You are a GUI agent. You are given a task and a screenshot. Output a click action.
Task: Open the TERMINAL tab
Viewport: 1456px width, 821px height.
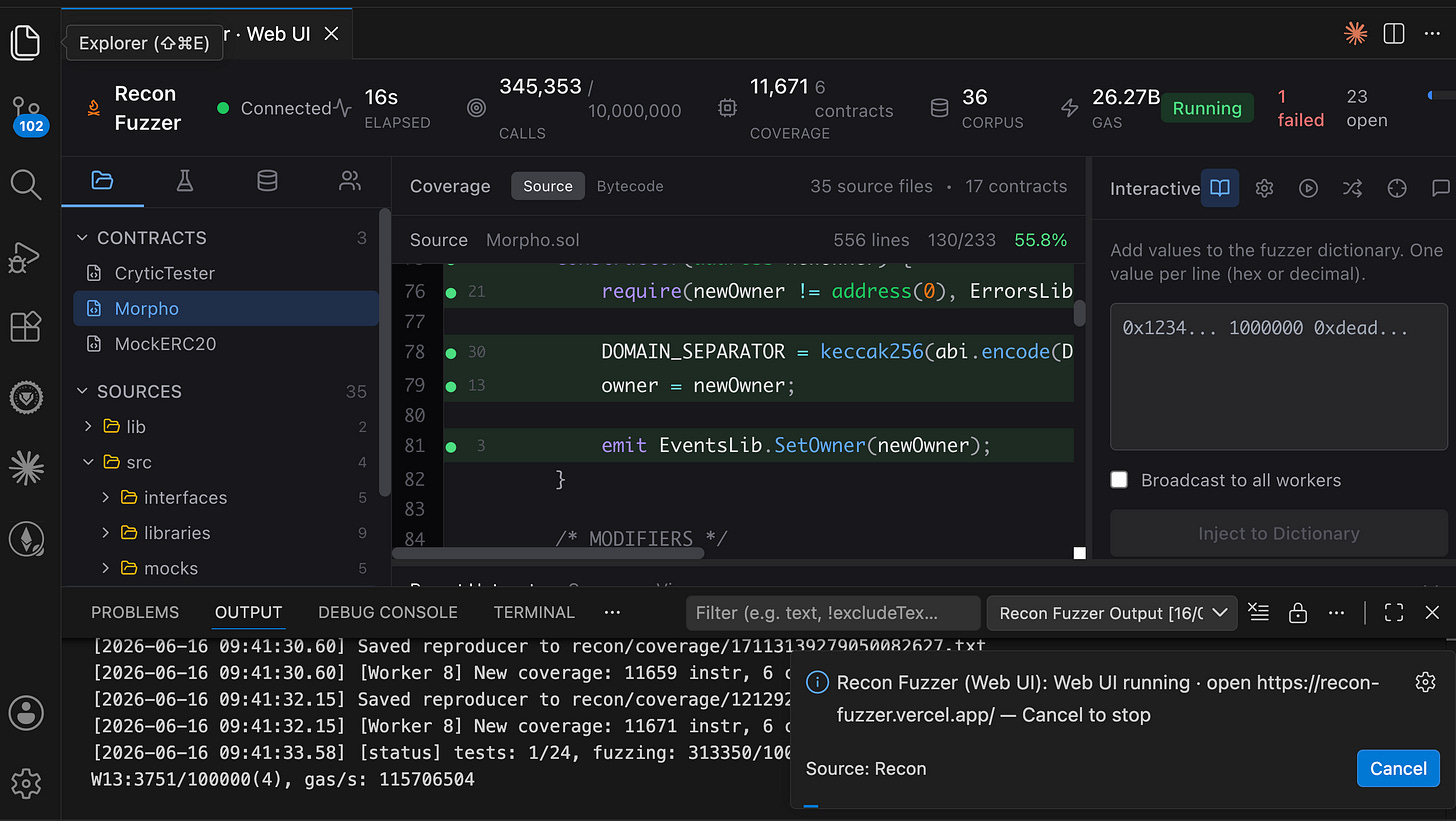point(534,612)
